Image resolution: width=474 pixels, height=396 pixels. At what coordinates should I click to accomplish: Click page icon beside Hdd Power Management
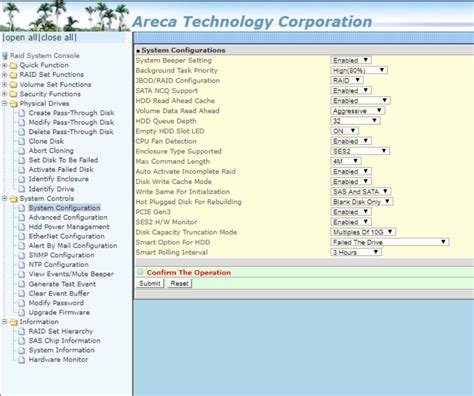(22, 227)
